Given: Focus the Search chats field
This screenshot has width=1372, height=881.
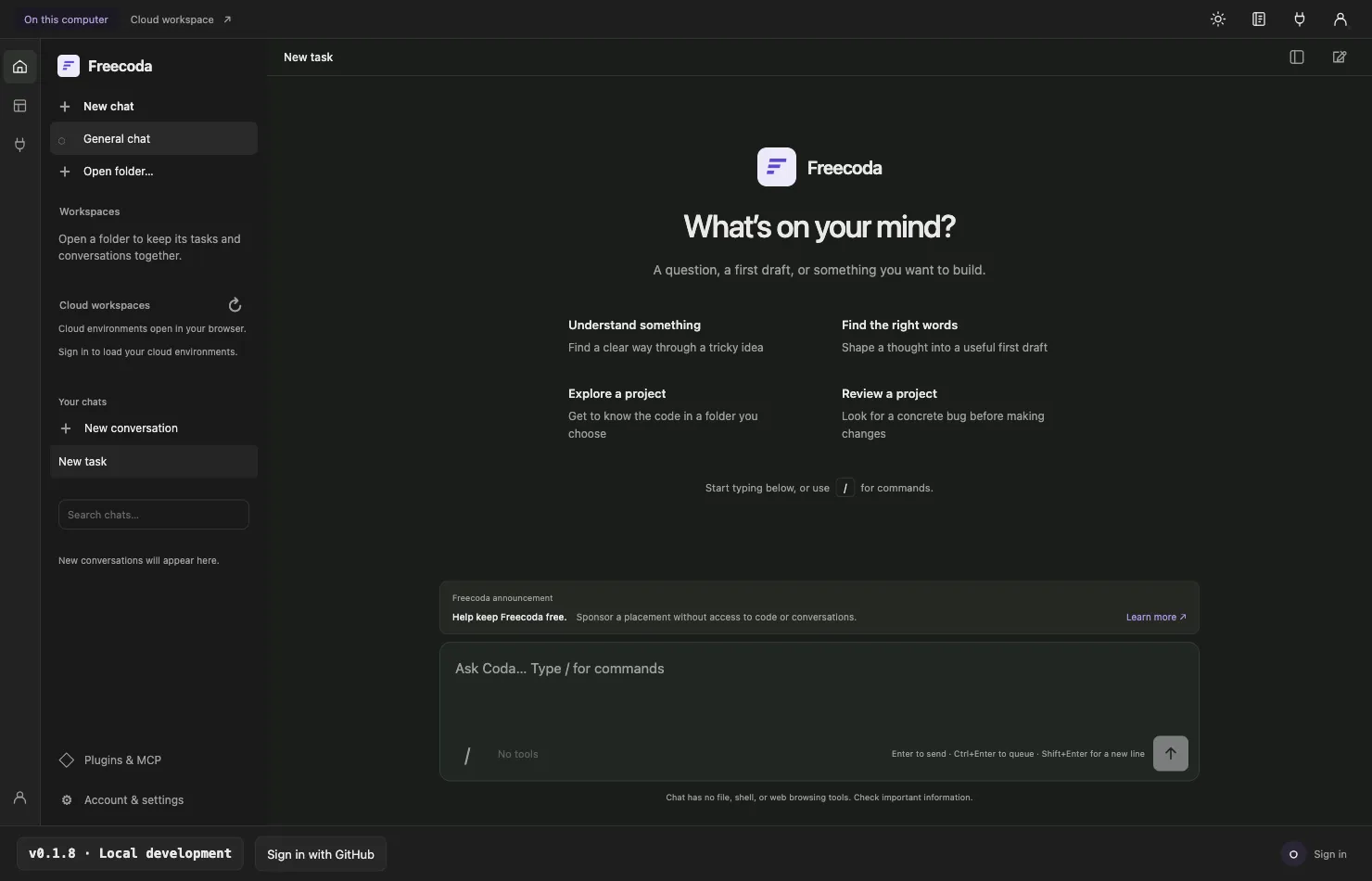Looking at the screenshot, I should 154,515.
